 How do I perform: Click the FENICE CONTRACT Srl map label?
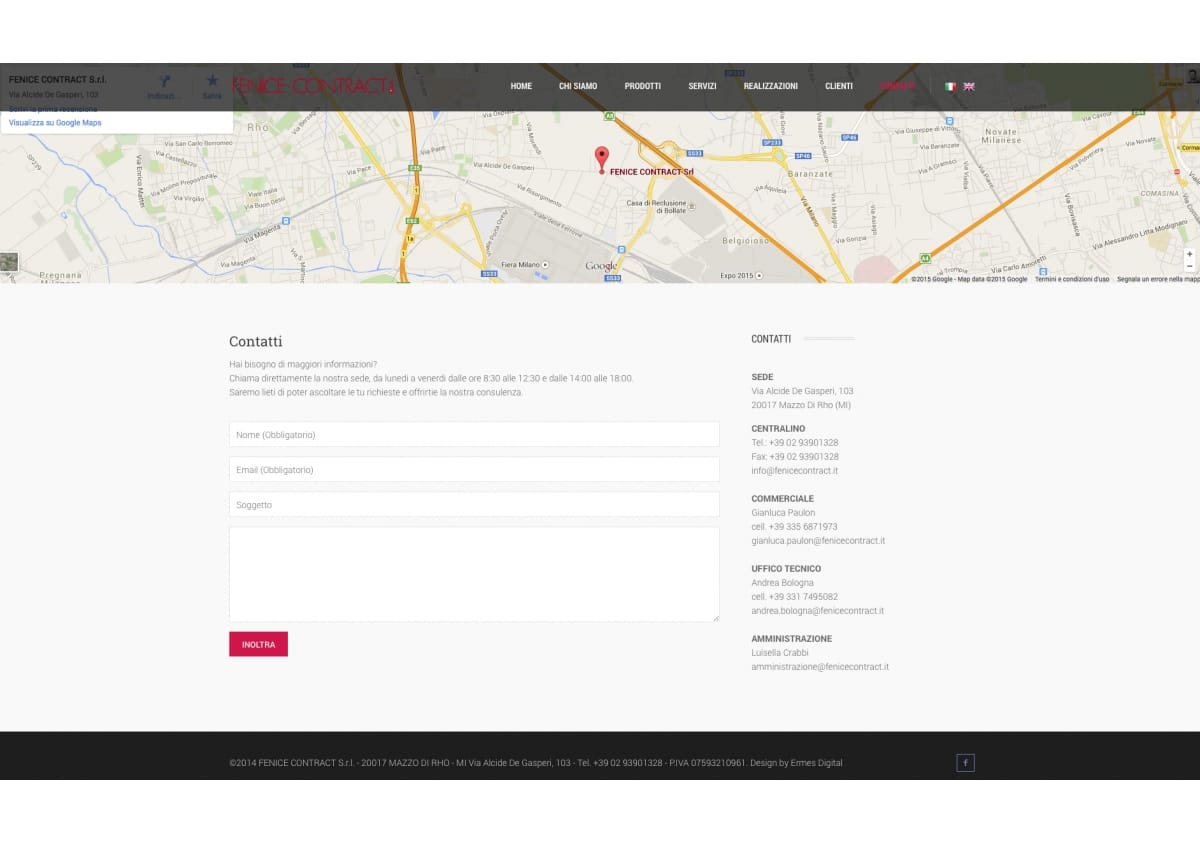click(x=651, y=172)
